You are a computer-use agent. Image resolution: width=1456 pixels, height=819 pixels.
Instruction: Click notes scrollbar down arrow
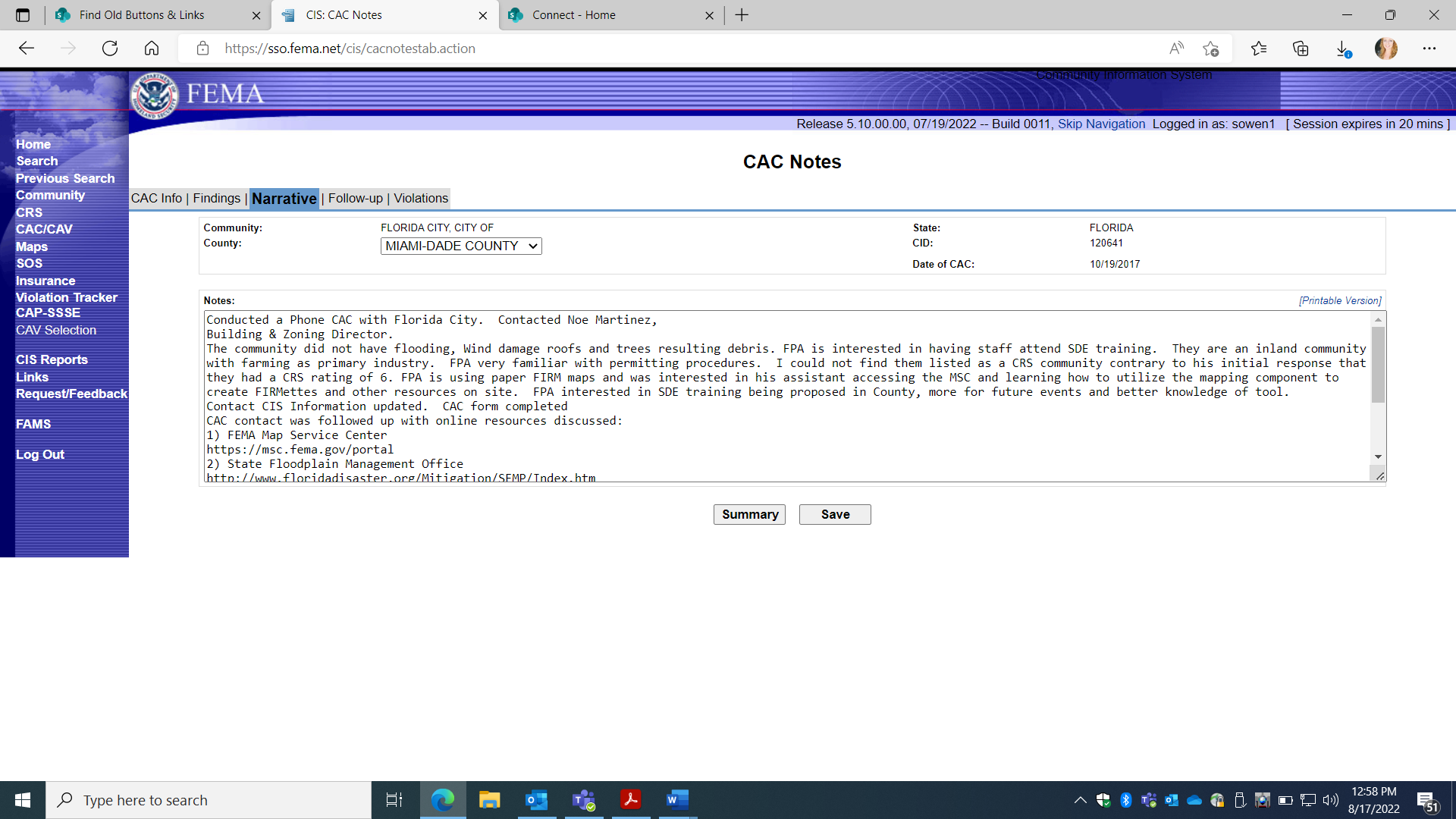coord(1378,457)
